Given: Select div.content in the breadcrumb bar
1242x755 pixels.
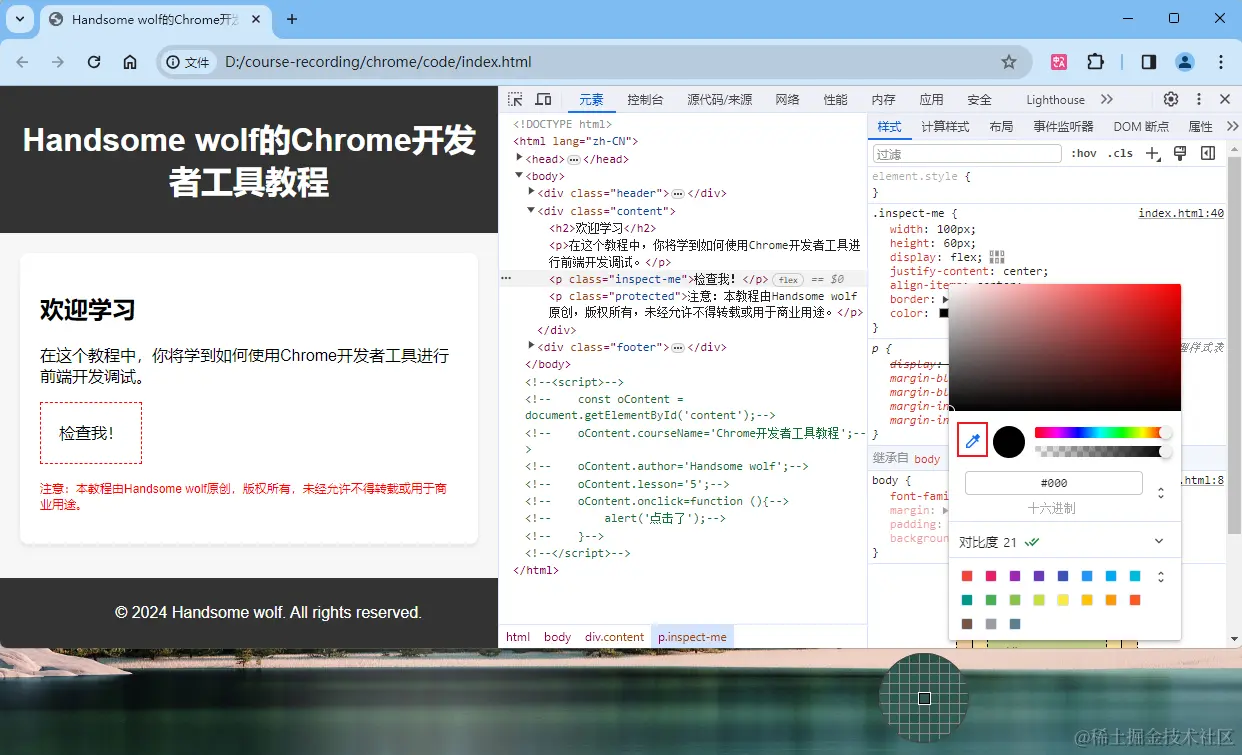Looking at the screenshot, I should click(x=614, y=637).
